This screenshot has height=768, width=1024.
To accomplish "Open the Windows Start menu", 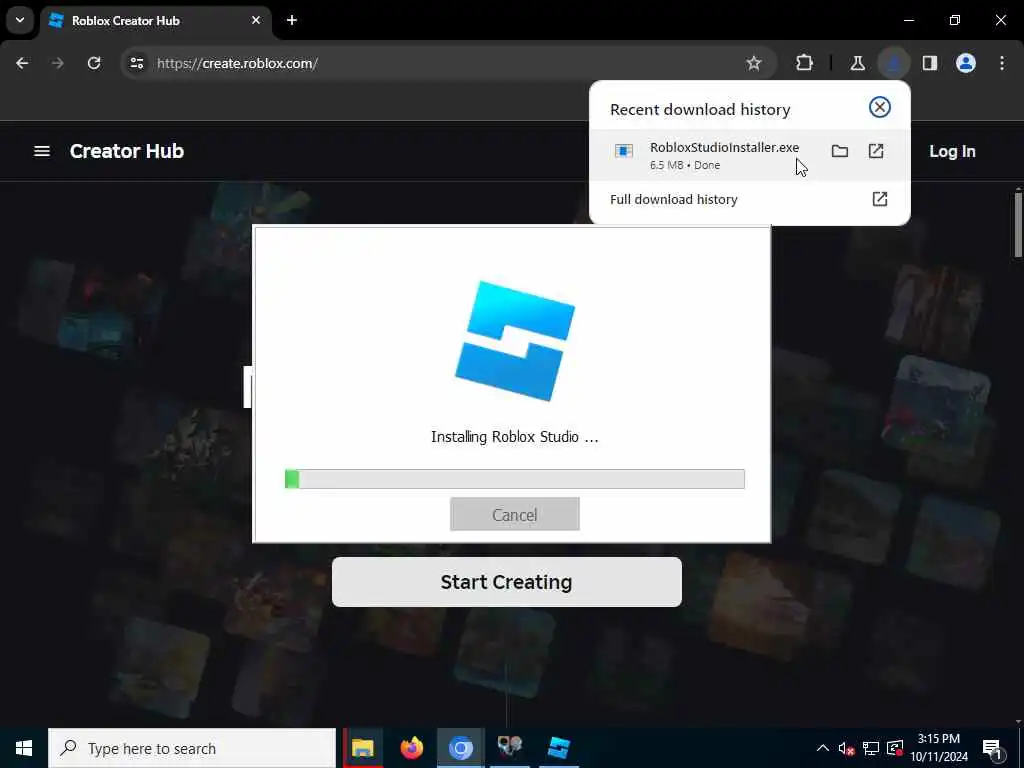I will 24,748.
